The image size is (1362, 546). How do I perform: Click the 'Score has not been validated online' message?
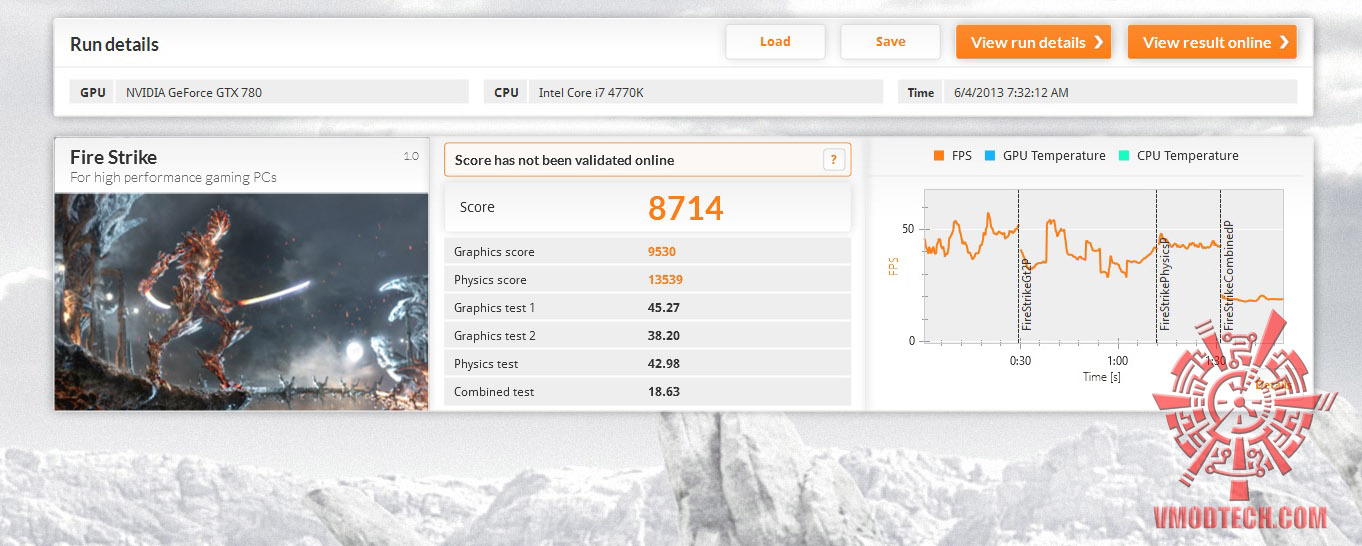(x=564, y=160)
